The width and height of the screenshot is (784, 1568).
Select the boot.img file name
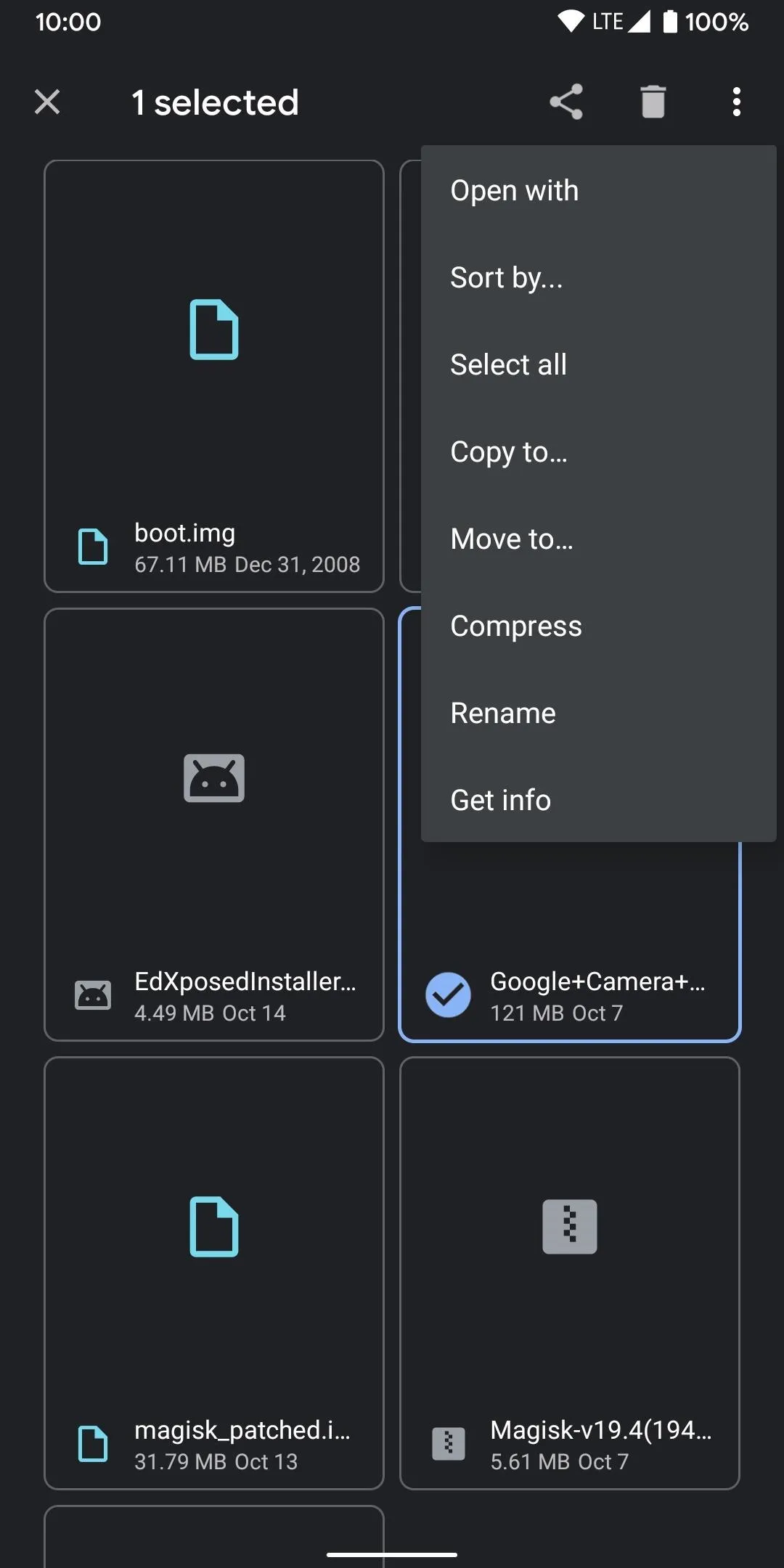point(185,533)
